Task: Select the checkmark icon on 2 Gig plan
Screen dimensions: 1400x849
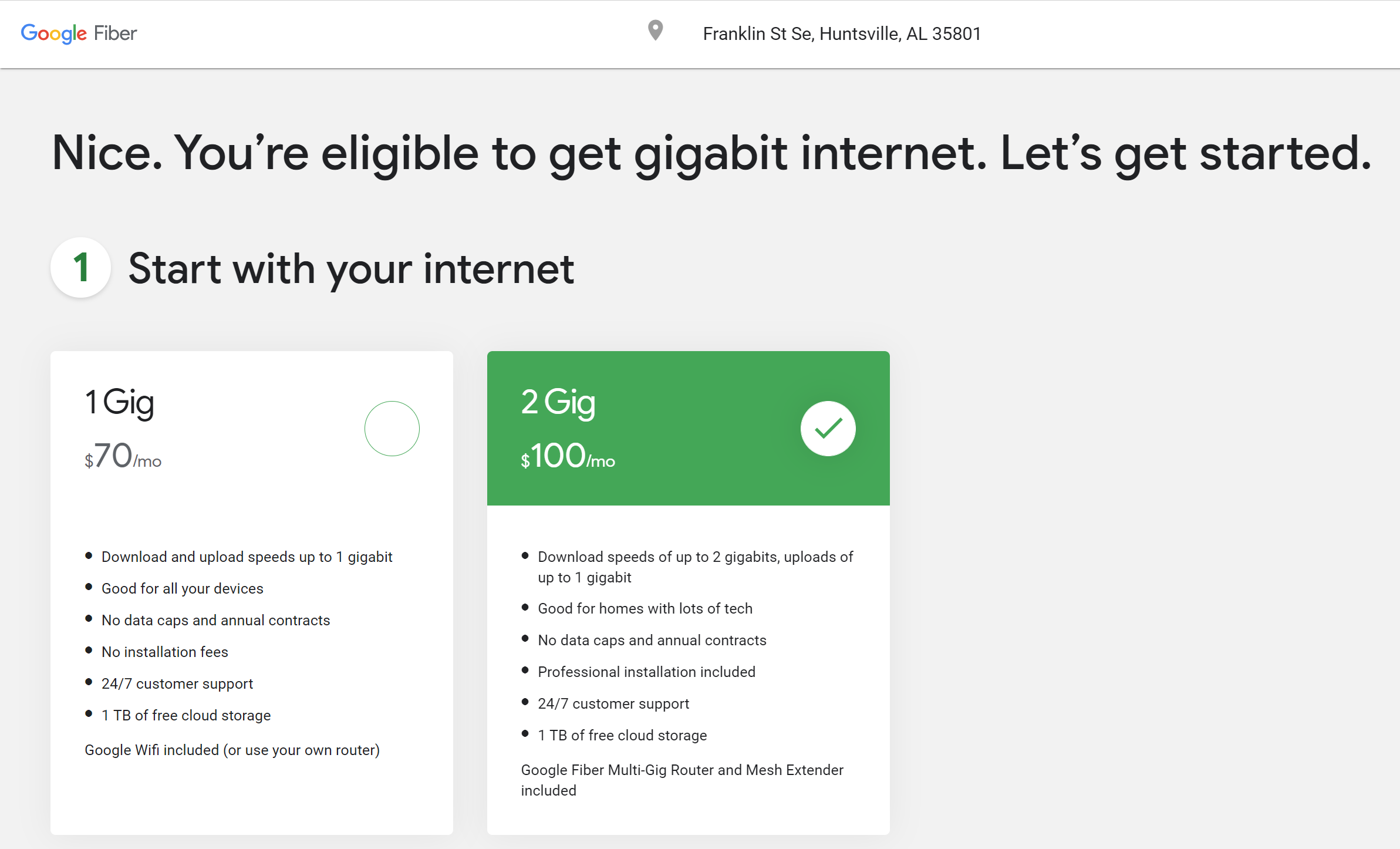Action: [828, 428]
